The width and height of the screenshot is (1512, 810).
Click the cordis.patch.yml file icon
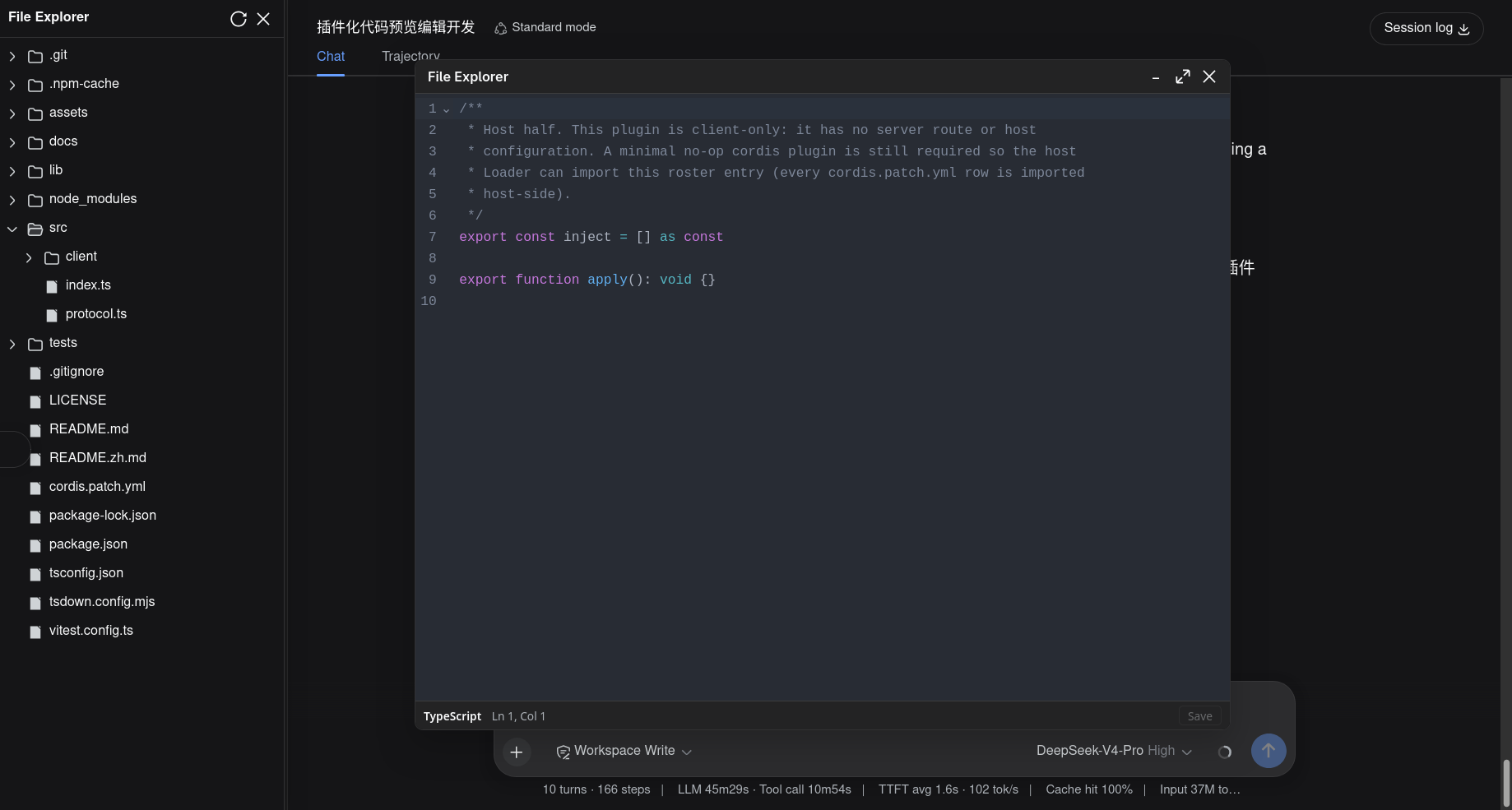coord(35,488)
